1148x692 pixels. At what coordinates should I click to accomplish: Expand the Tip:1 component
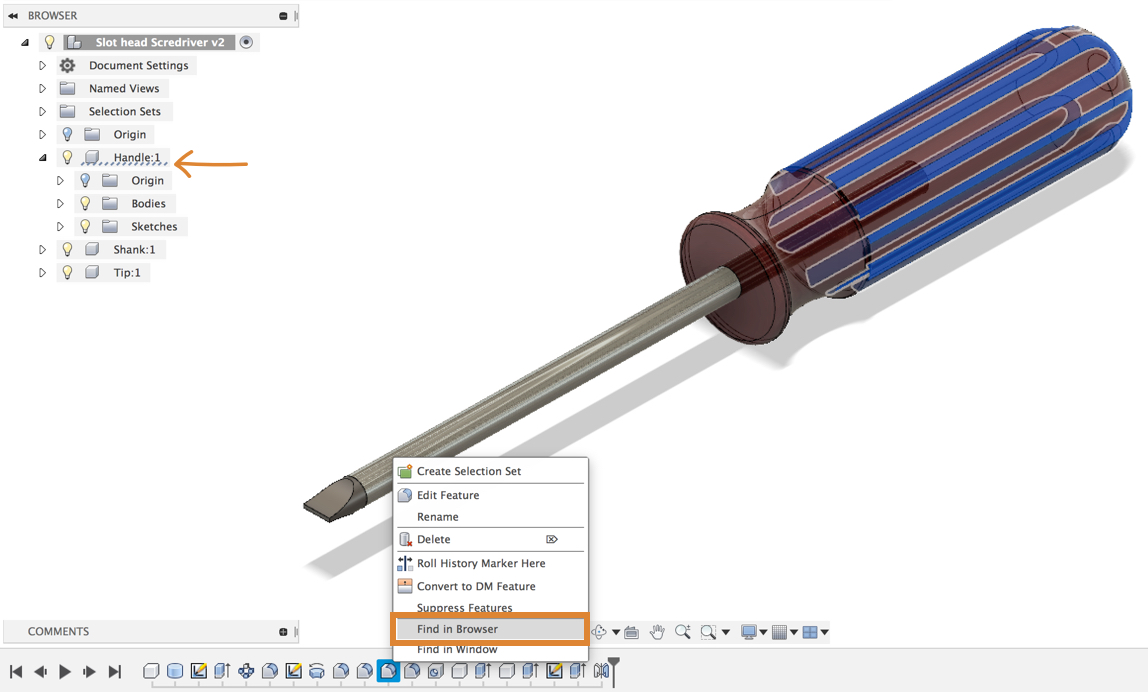pos(42,272)
